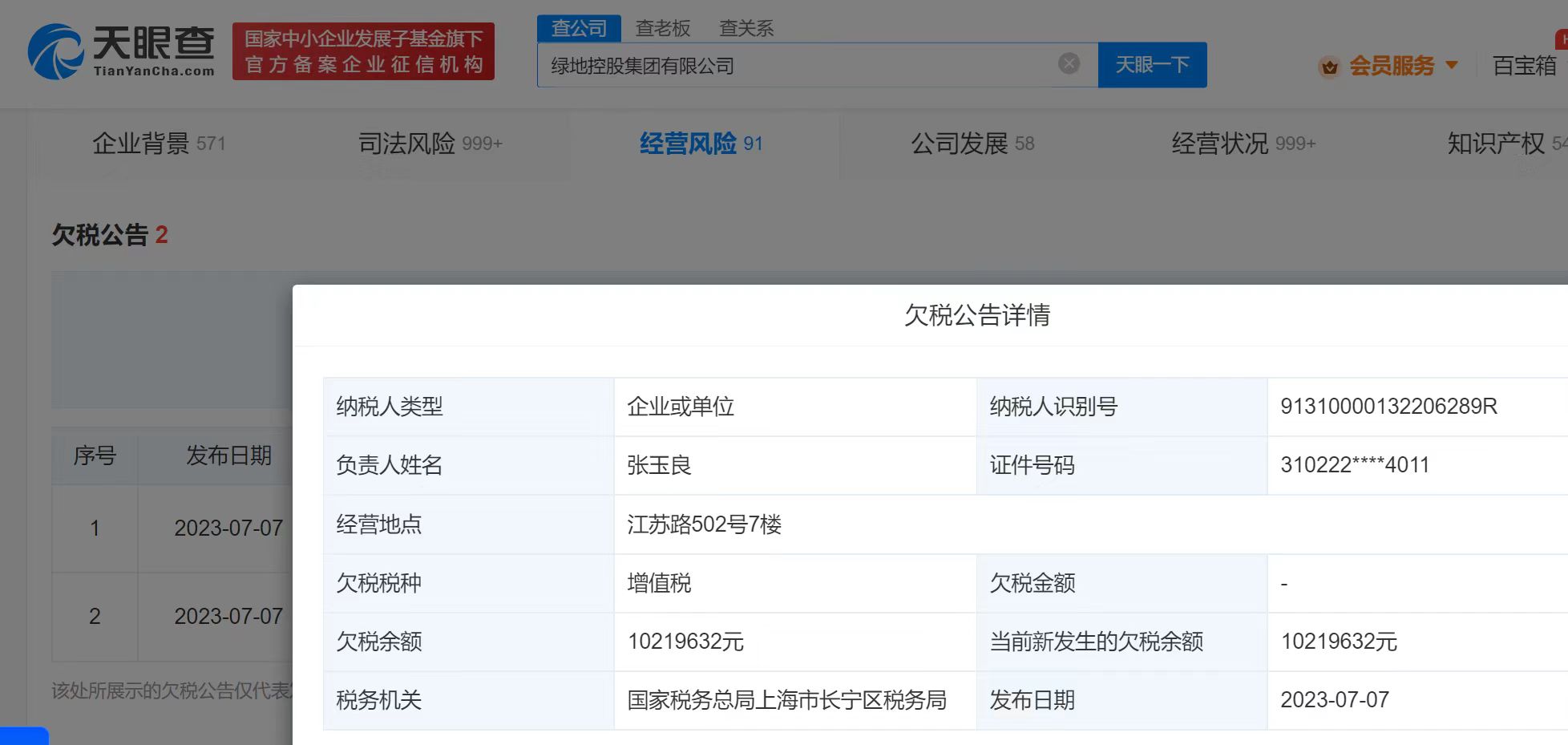Click the ID number 310222****4011
This screenshot has width=1568, height=745.
pos(1355,465)
